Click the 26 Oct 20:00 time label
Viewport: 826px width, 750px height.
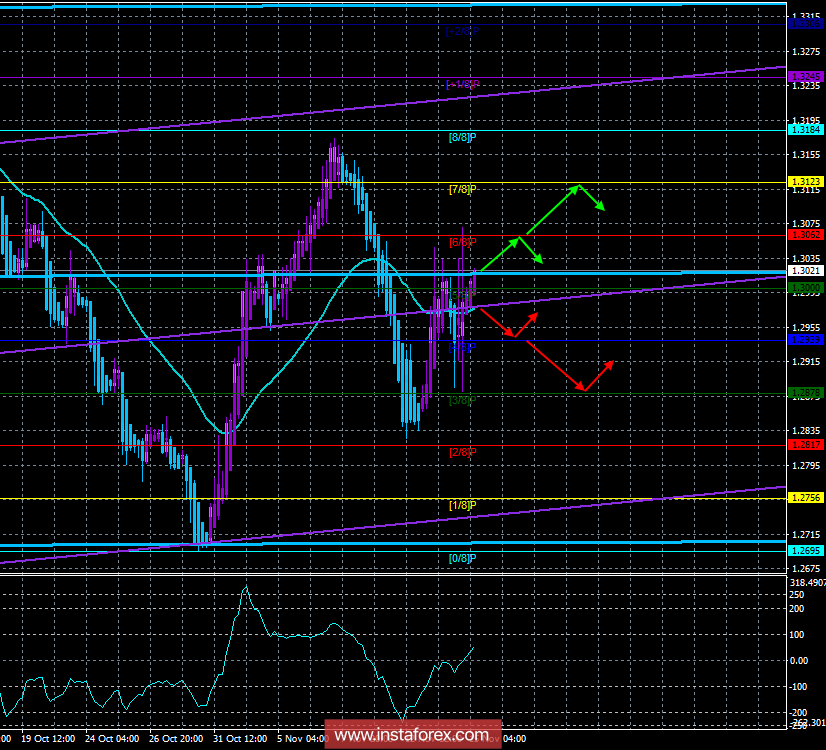coord(176,739)
